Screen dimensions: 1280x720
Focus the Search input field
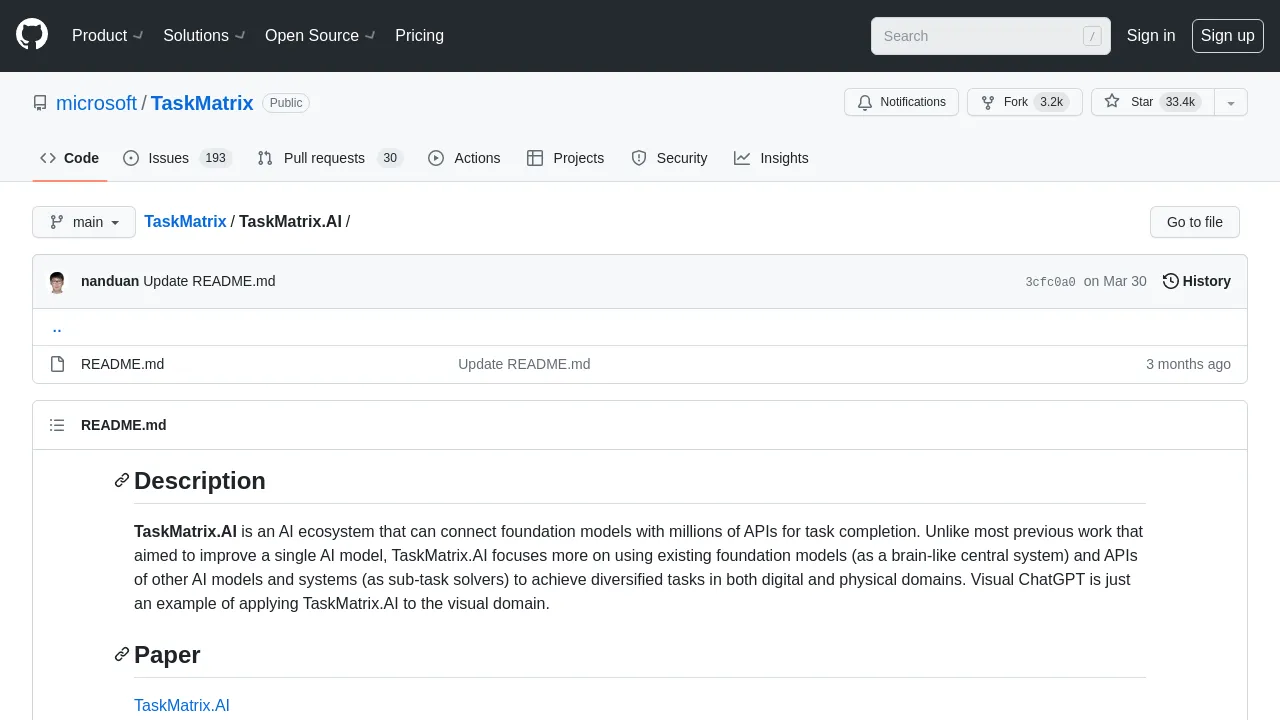990,36
